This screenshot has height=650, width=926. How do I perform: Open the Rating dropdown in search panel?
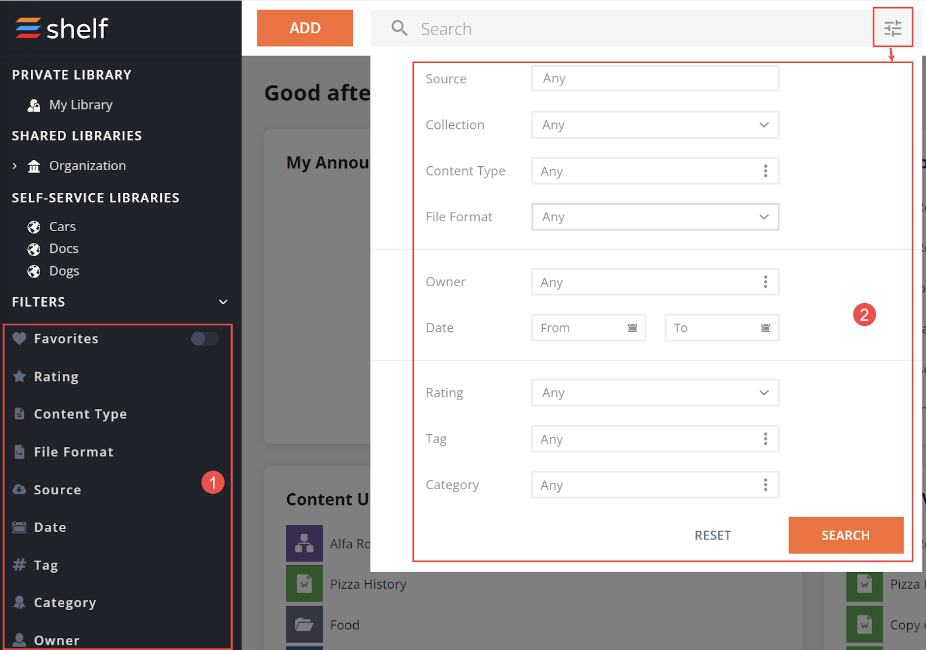point(655,392)
